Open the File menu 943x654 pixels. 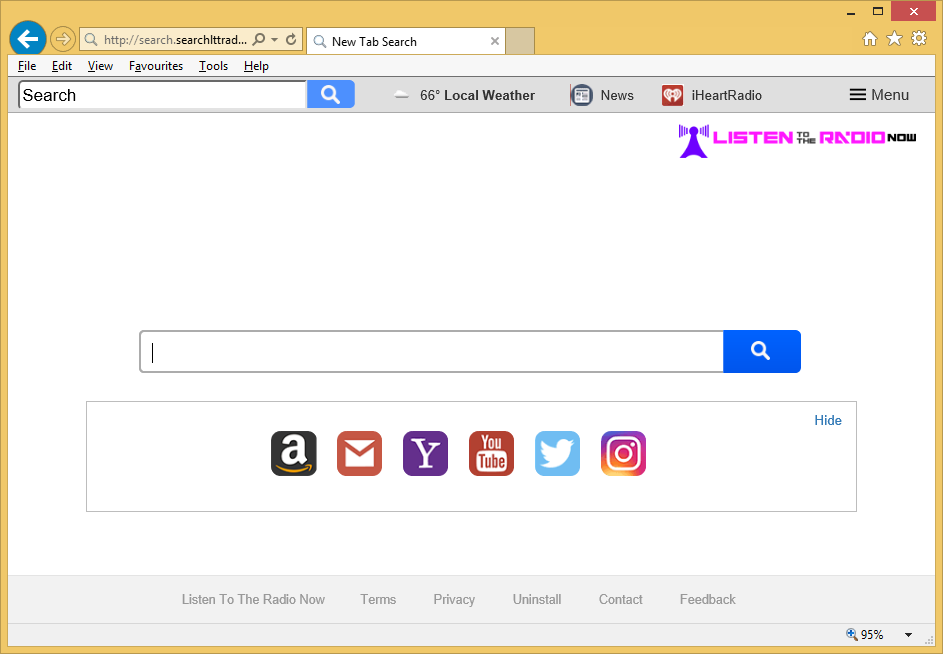click(x=27, y=66)
